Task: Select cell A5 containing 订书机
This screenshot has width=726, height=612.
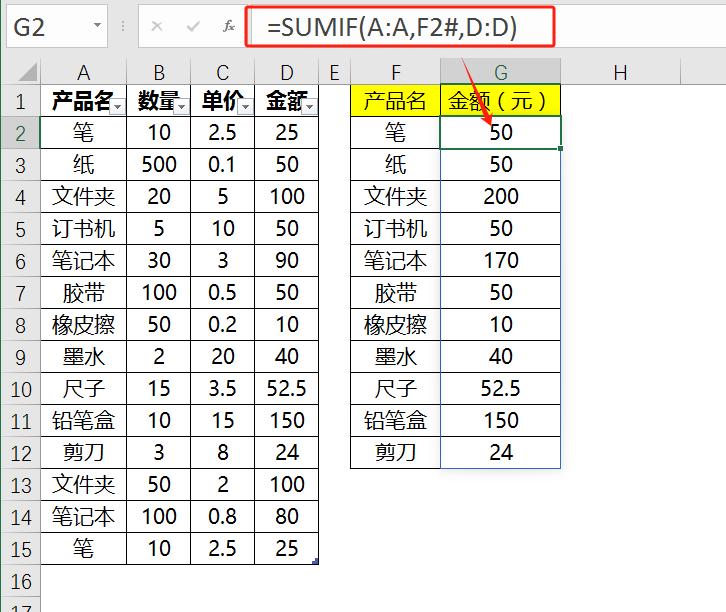Action: tap(83, 229)
